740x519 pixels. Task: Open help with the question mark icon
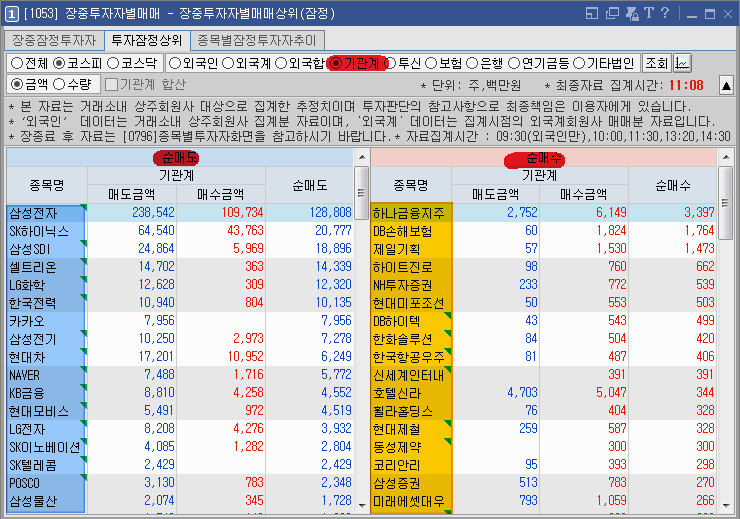(664, 13)
